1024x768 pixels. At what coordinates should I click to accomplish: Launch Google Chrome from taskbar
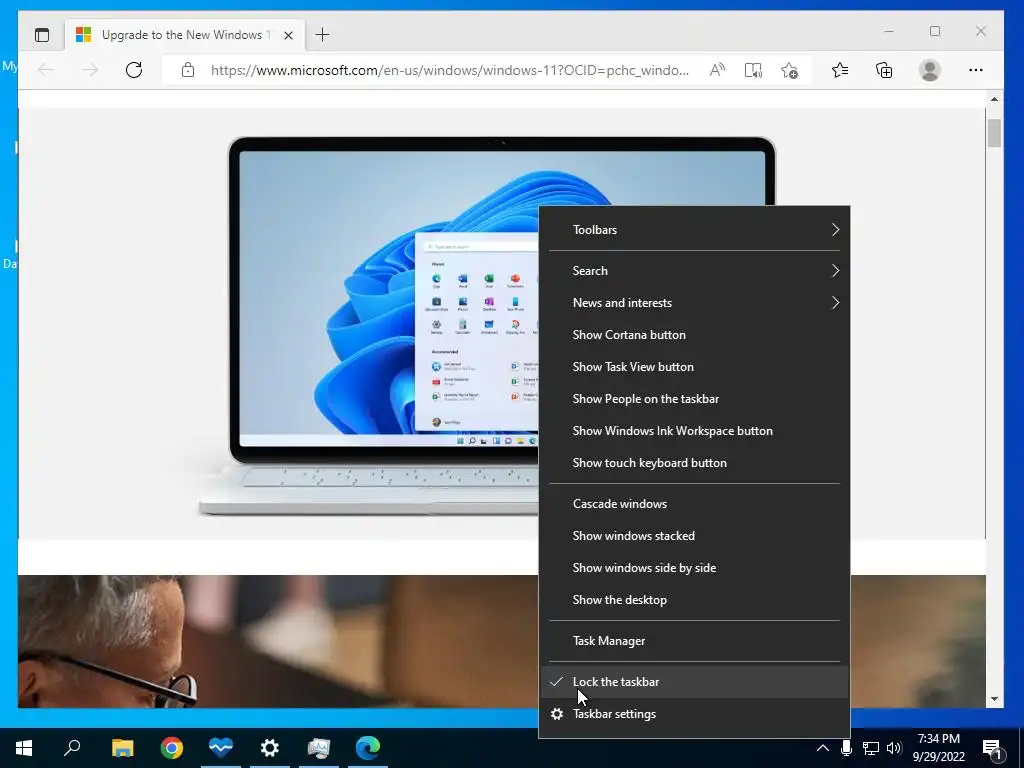(172, 748)
